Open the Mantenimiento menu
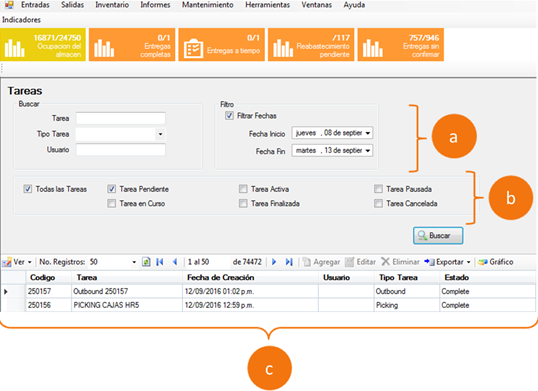The height and width of the screenshot is (391, 538). (x=208, y=5)
